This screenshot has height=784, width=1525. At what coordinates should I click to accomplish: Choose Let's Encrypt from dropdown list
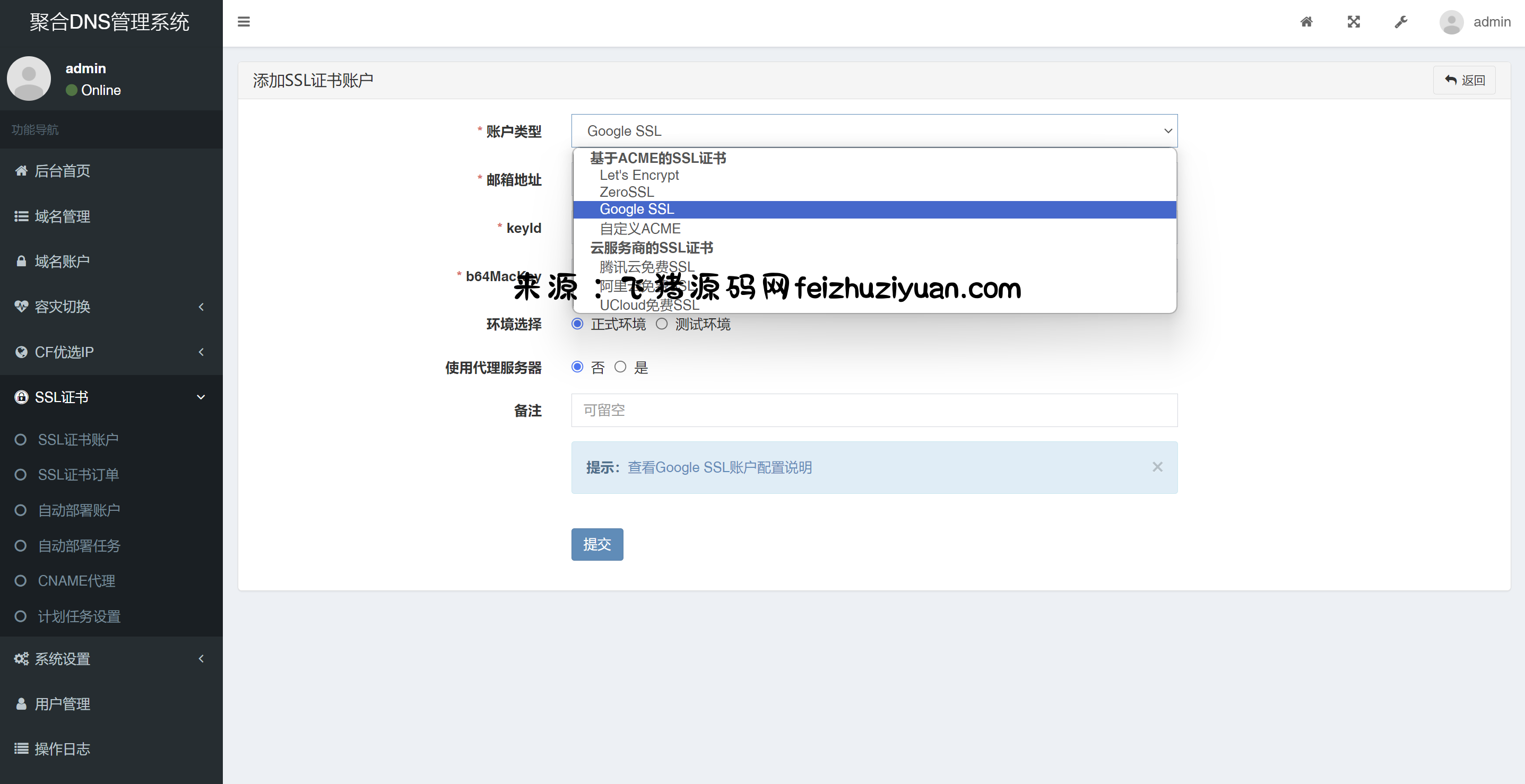[639, 175]
